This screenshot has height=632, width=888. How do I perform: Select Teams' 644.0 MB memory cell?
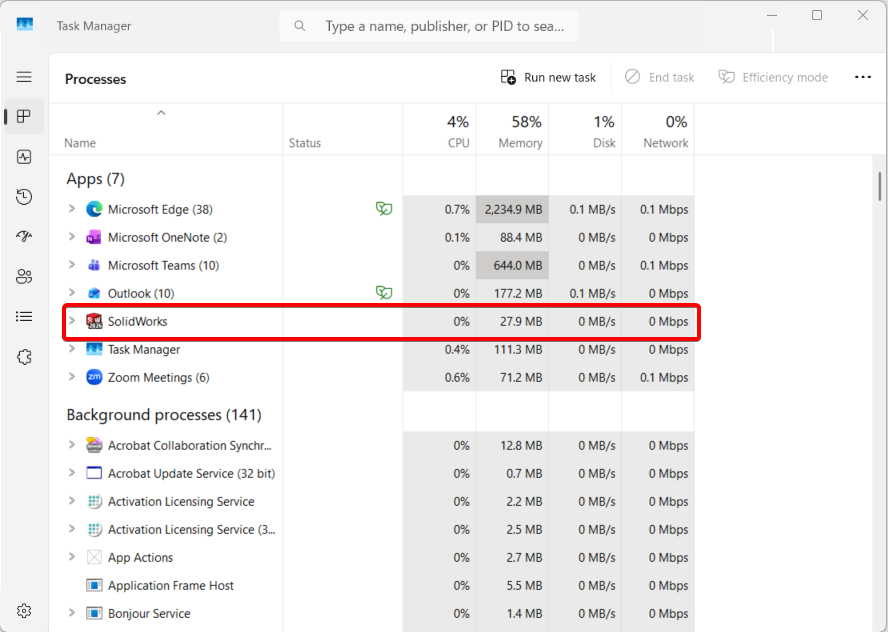click(x=512, y=265)
